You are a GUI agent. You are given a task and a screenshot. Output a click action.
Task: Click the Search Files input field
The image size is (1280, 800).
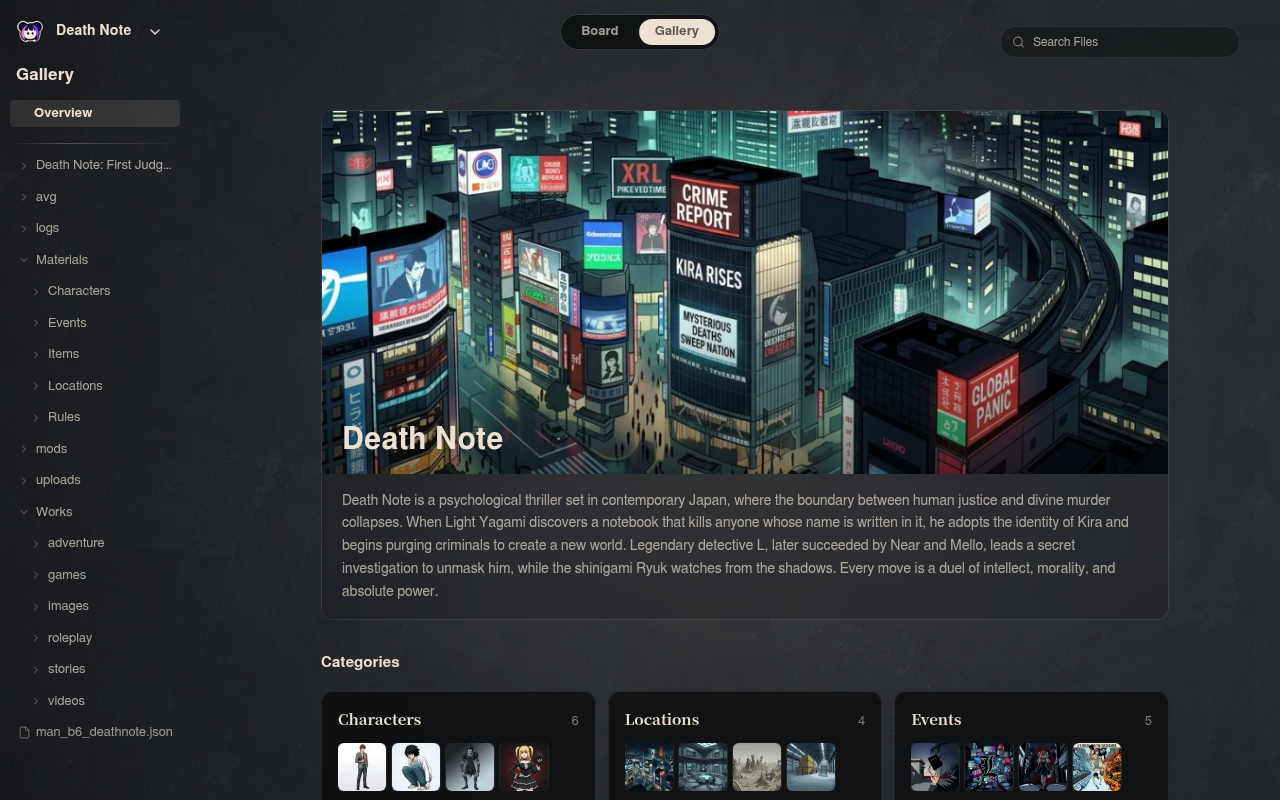click(x=1120, y=42)
